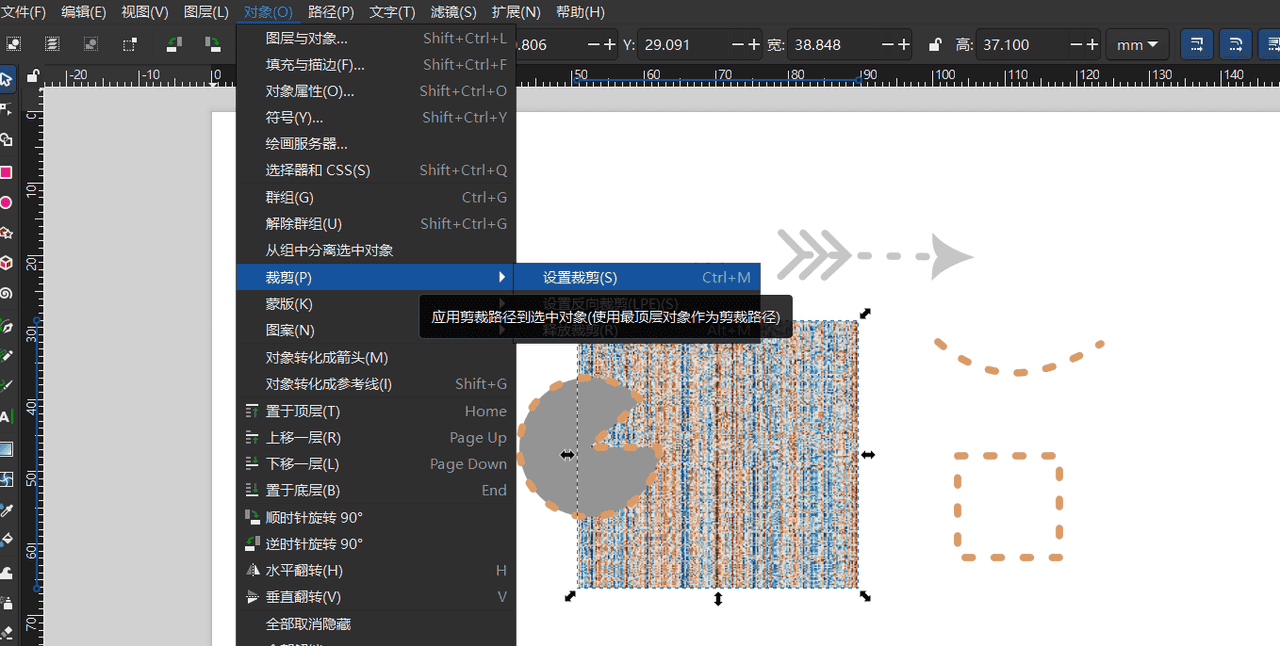Choose 裁剪(P) submenu entry
1280x646 pixels.
point(375,277)
